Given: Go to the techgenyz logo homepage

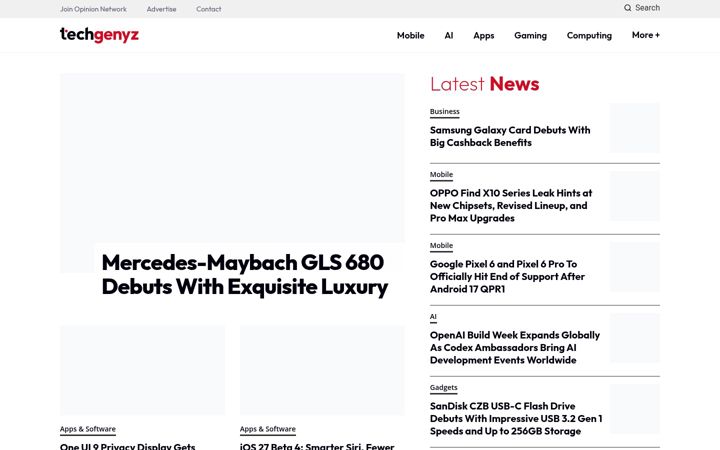Looking at the screenshot, I should point(99,35).
